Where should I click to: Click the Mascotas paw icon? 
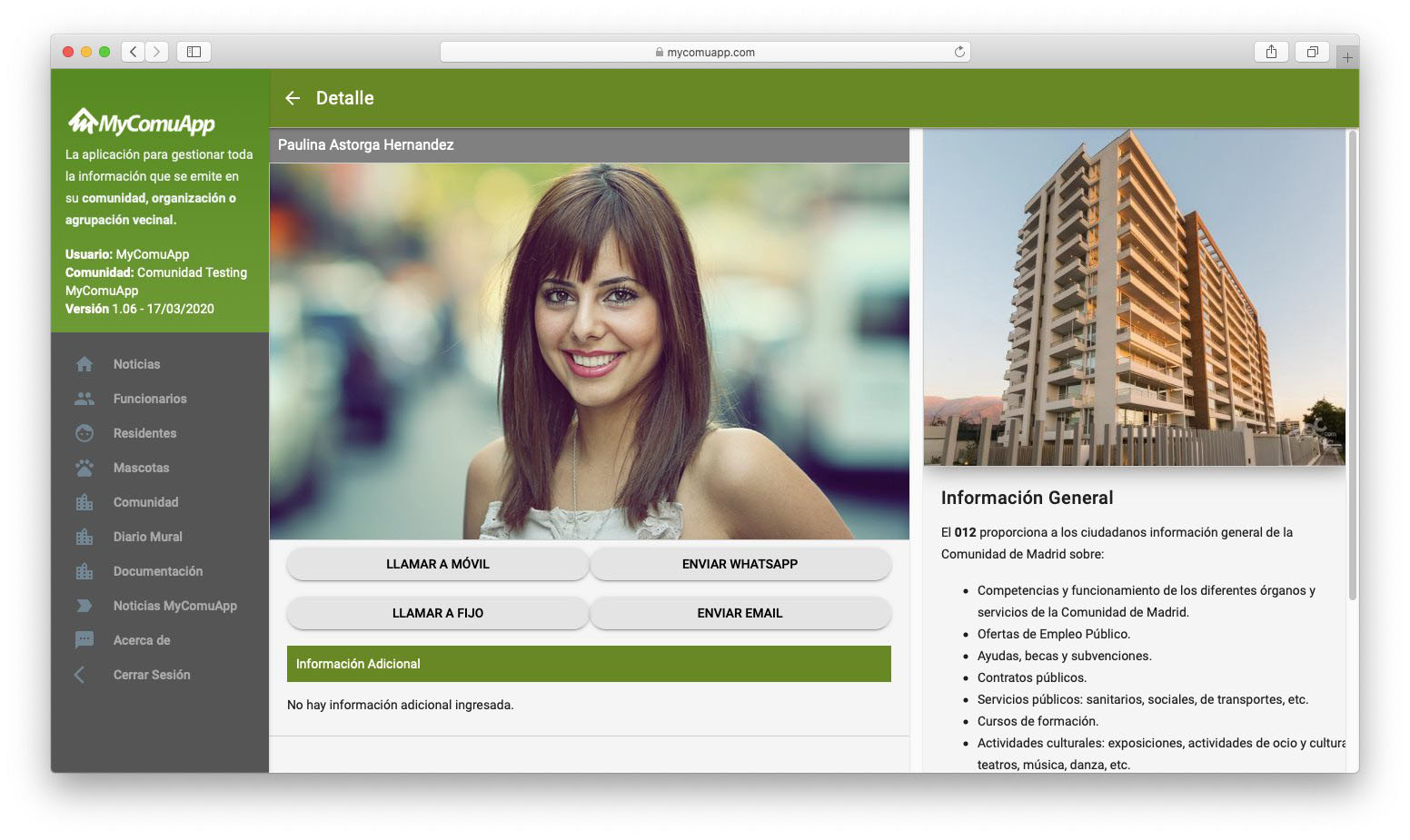click(84, 468)
